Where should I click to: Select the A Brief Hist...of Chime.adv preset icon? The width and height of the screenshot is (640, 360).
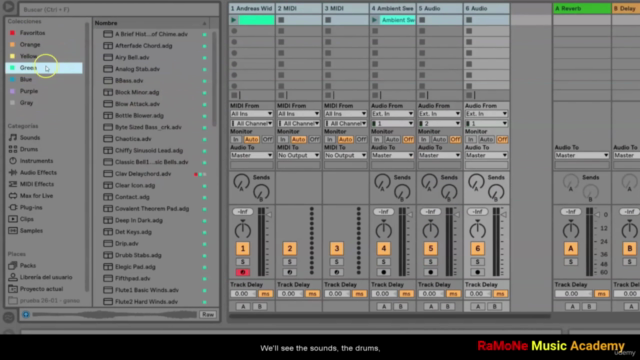[108, 34]
